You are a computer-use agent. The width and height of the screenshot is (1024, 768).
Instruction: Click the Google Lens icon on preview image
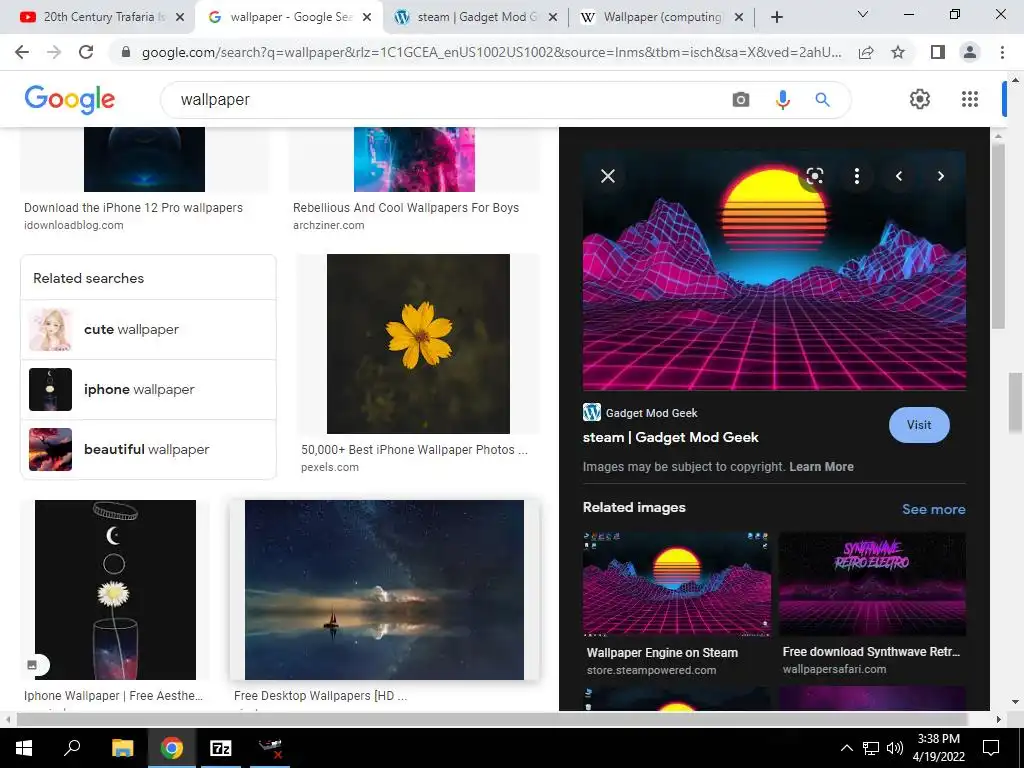click(x=814, y=176)
